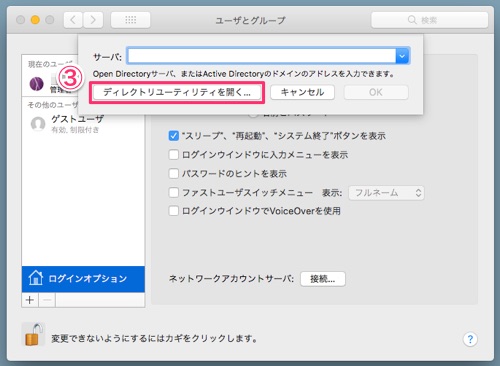This screenshot has width=500, height=366.
Task: Select ログインオプション in the sidebar
Action: 83,279
